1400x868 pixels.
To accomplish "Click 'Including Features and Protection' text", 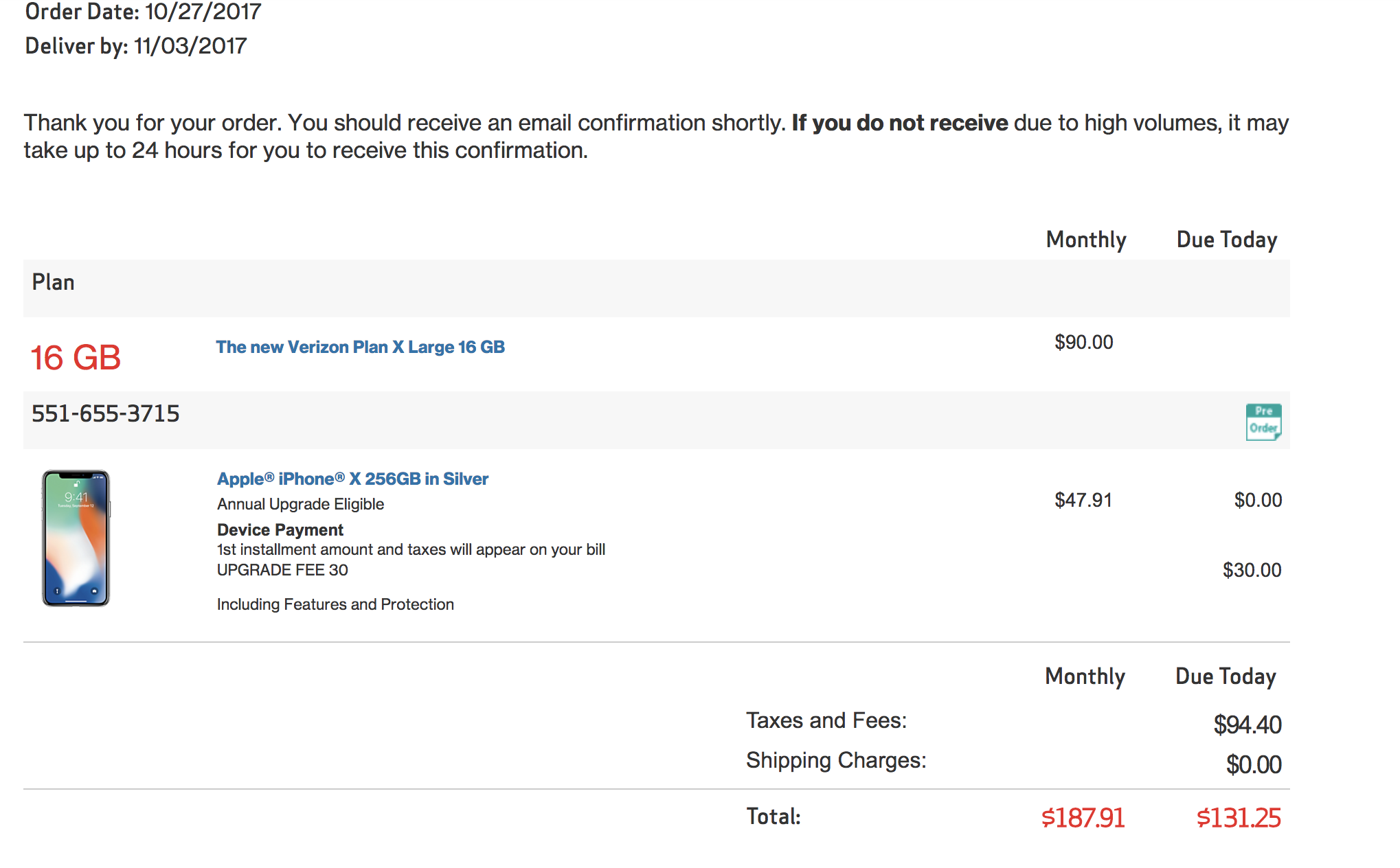I will tap(335, 604).
